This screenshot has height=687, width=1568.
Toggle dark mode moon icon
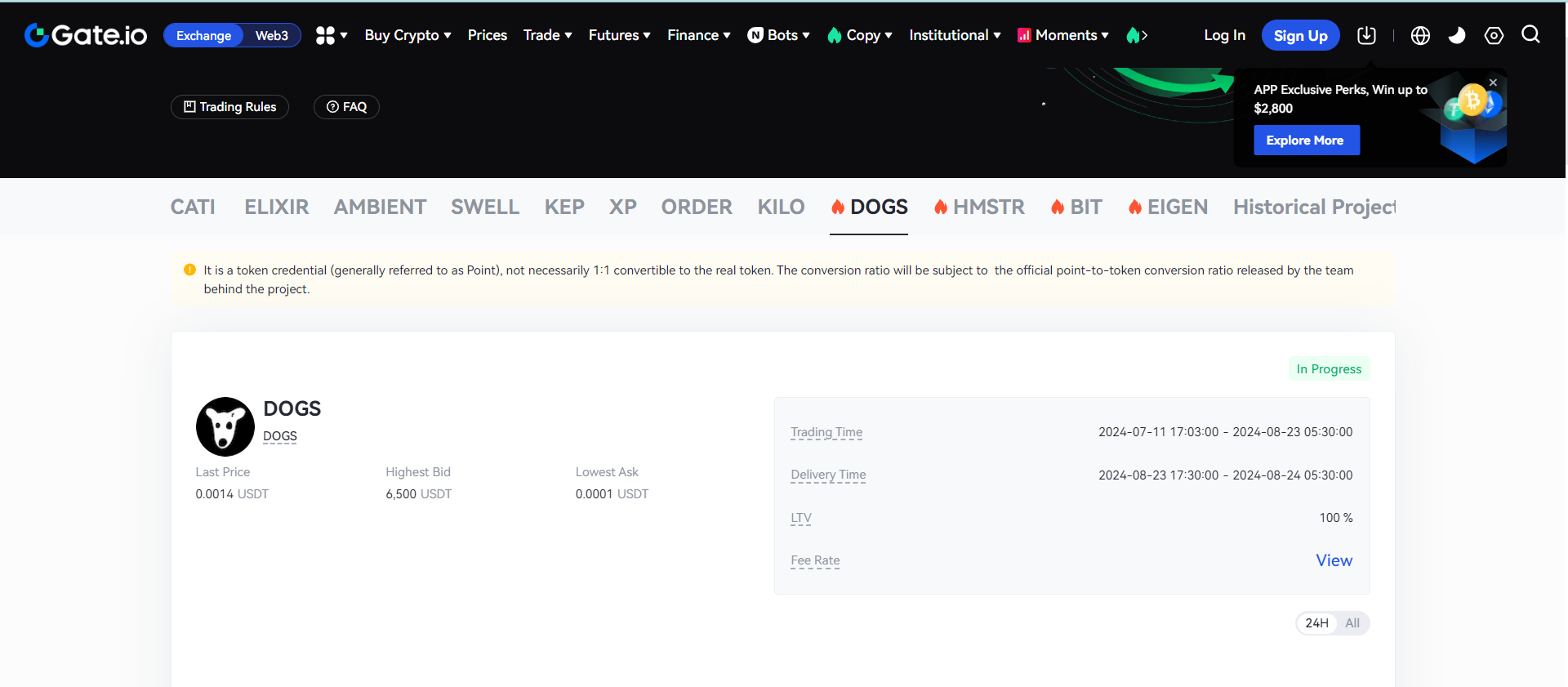pyautogui.click(x=1457, y=35)
